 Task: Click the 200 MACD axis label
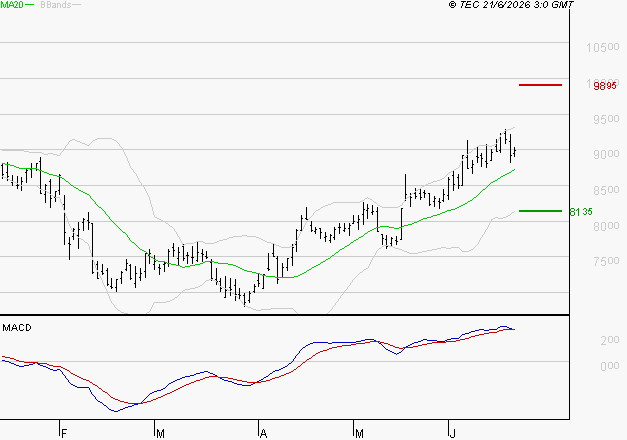pyautogui.click(x=610, y=340)
